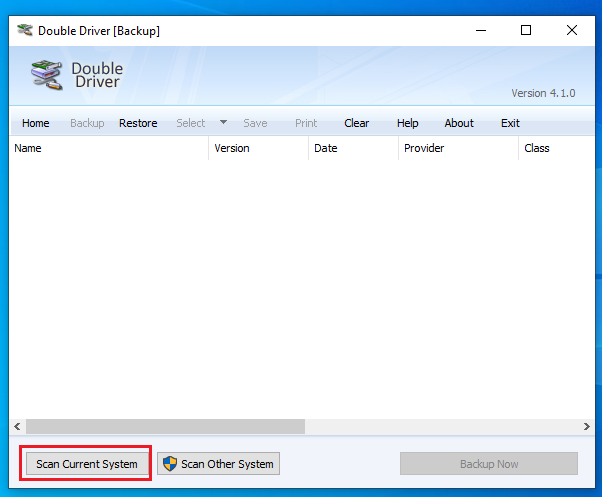Switch to the Restore section

coord(138,123)
